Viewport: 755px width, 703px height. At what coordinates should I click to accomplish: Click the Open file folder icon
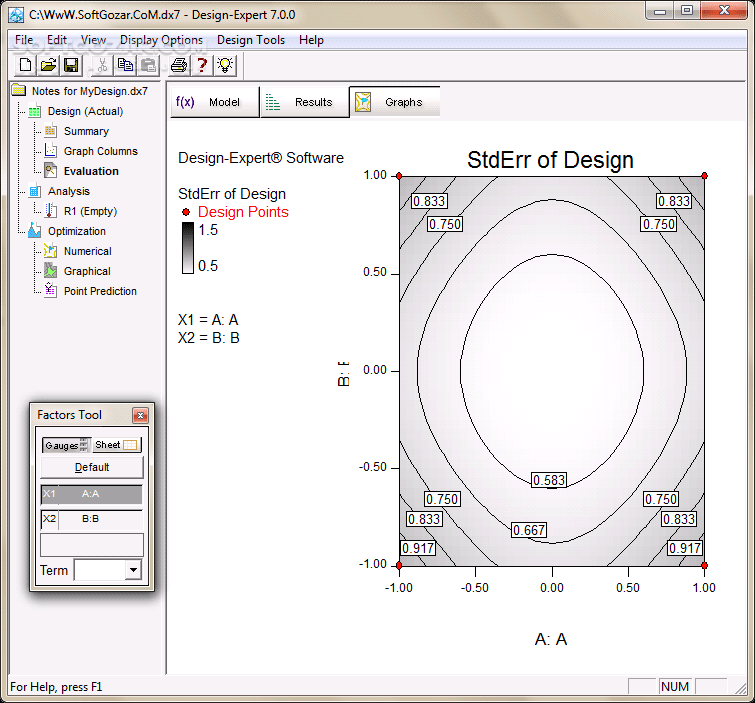click(x=48, y=65)
